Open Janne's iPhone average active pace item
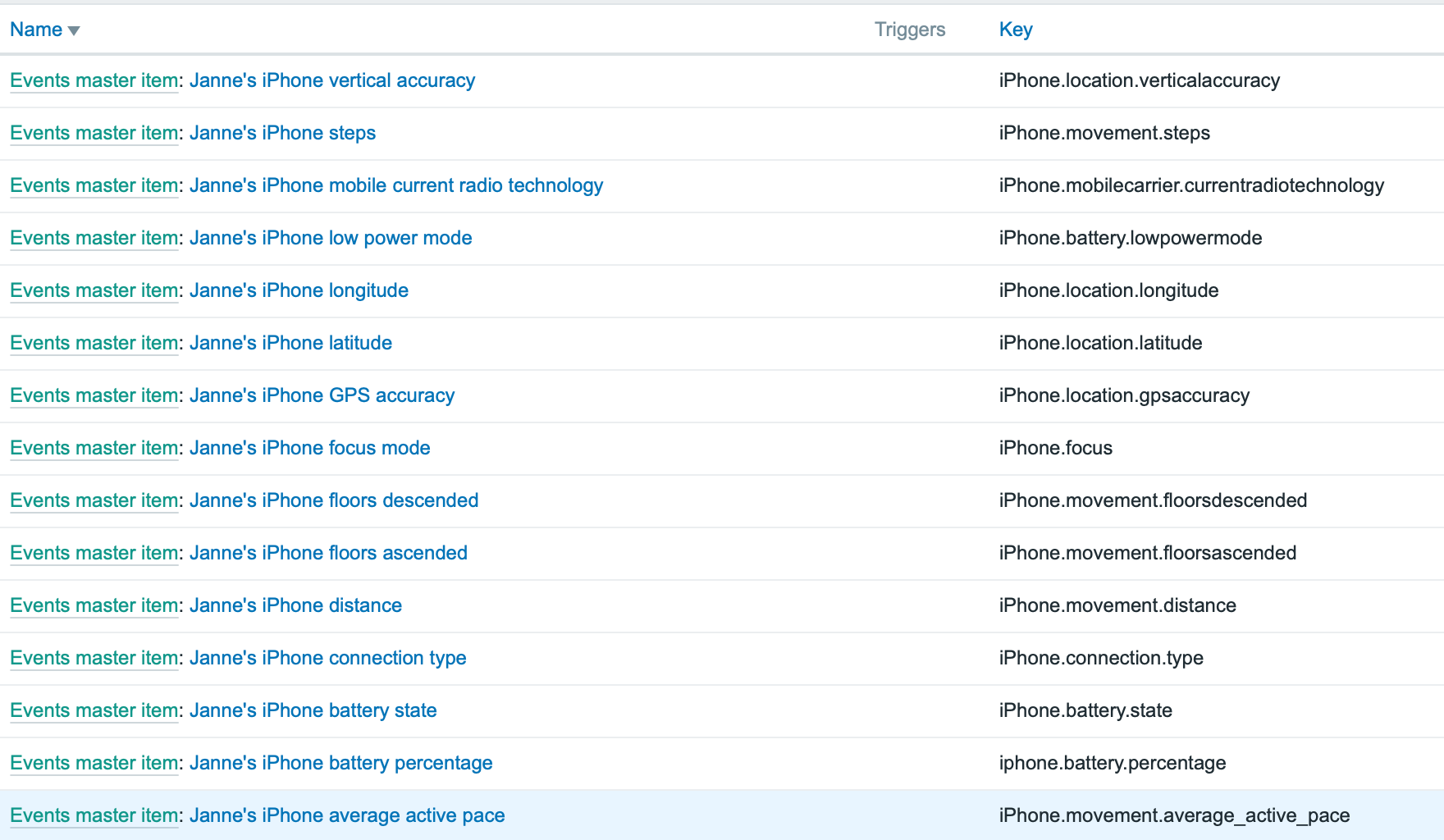 click(346, 815)
